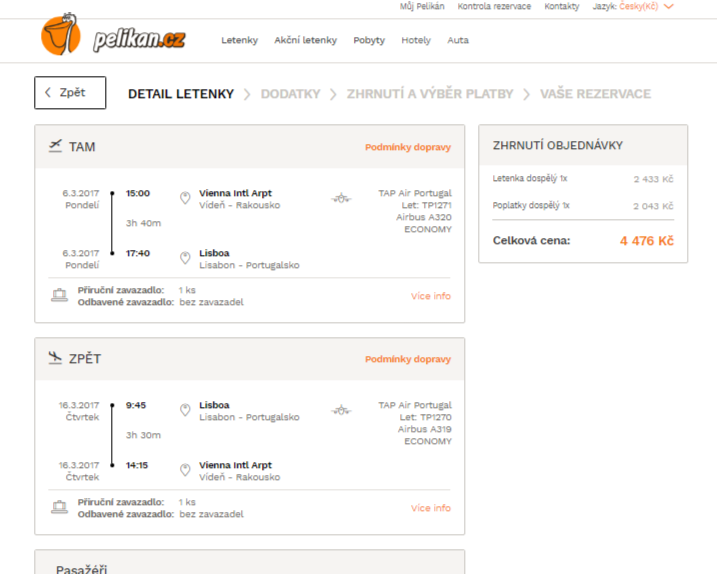717x574 pixels.
Task: Click the location pin next to Vienna Intl Arpt departure
Action: tap(185, 198)
